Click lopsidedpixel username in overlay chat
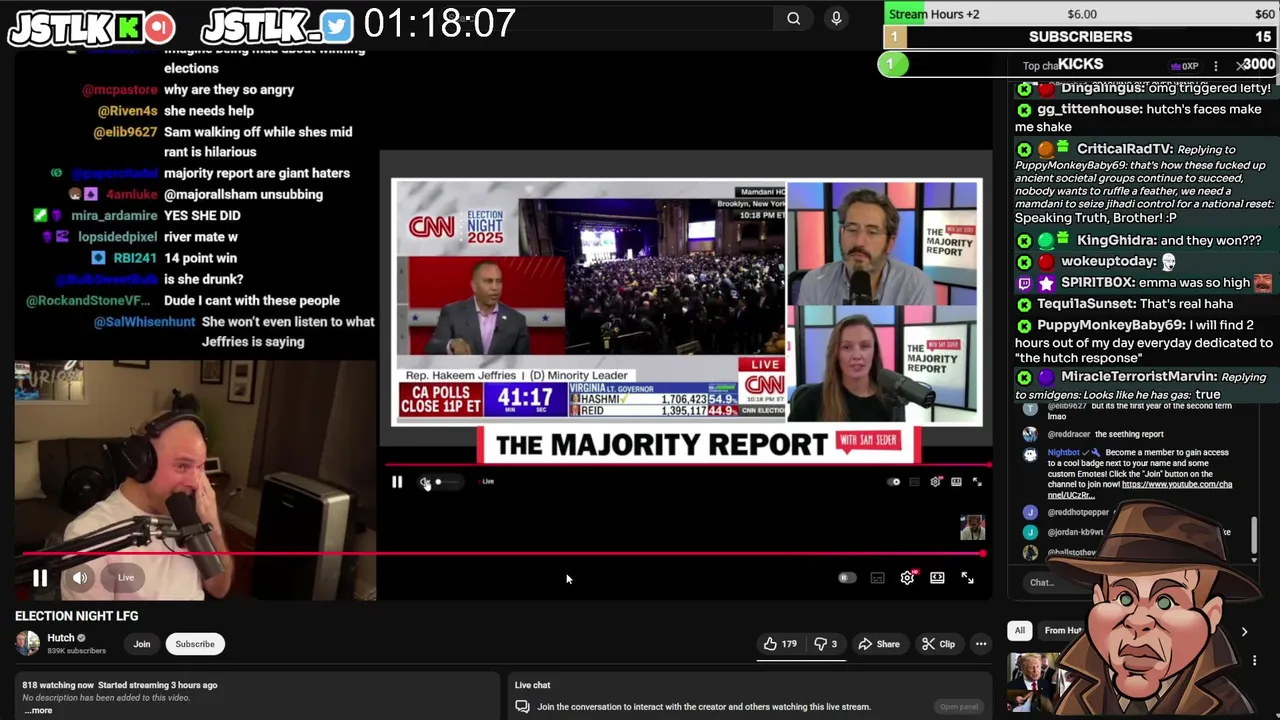 pyautogui.click(x=117, y=237)
